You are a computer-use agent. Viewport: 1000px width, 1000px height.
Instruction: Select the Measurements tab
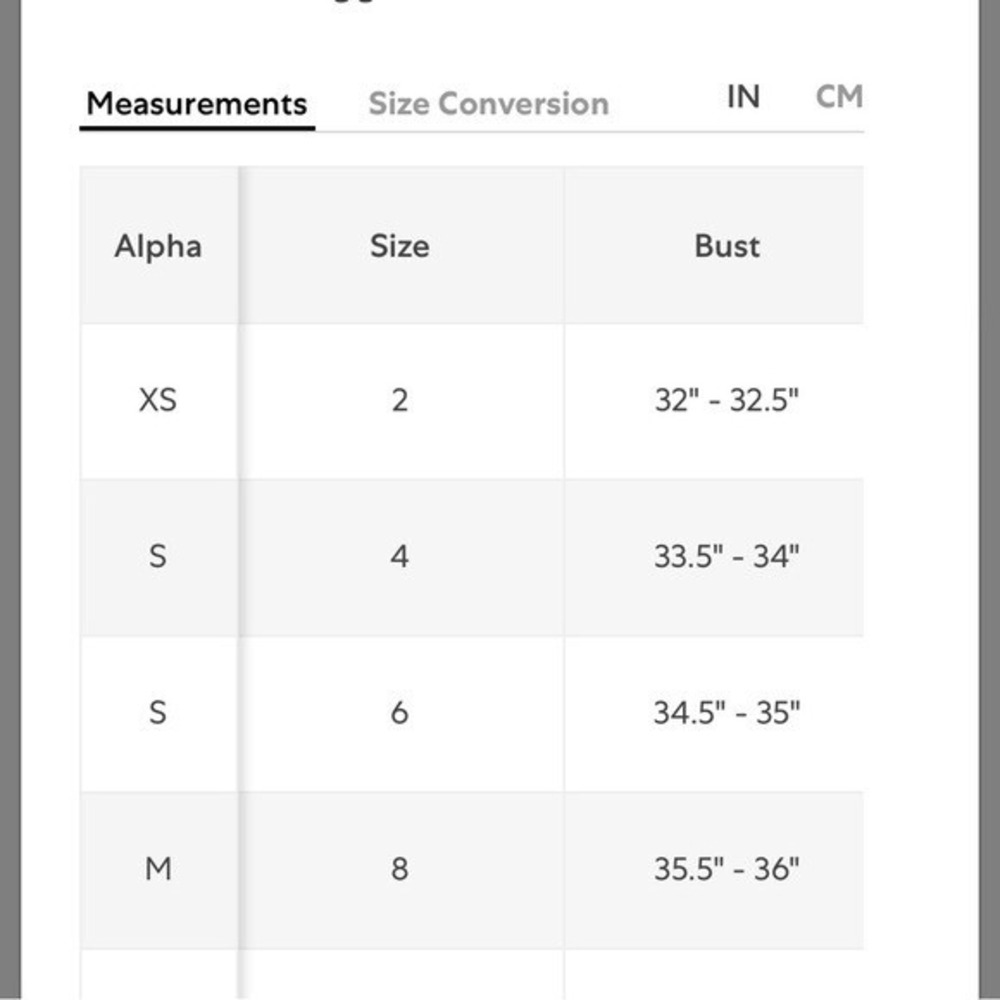pyautogui.click(x=197, y=104)
